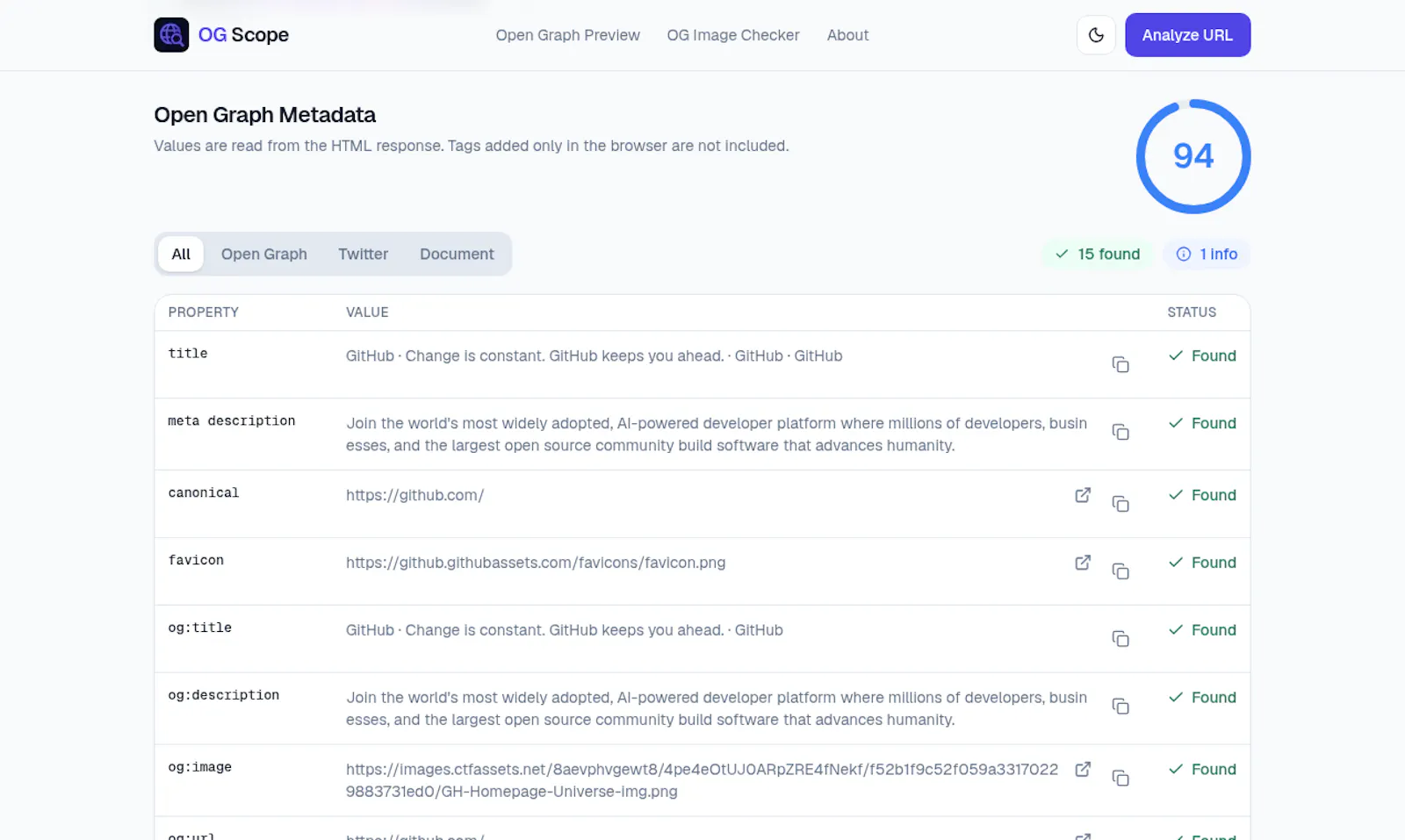Go to Open Graph Preview page
Image resolution: width=1405 pixels, height=840 pixels.
click(567, 35)
